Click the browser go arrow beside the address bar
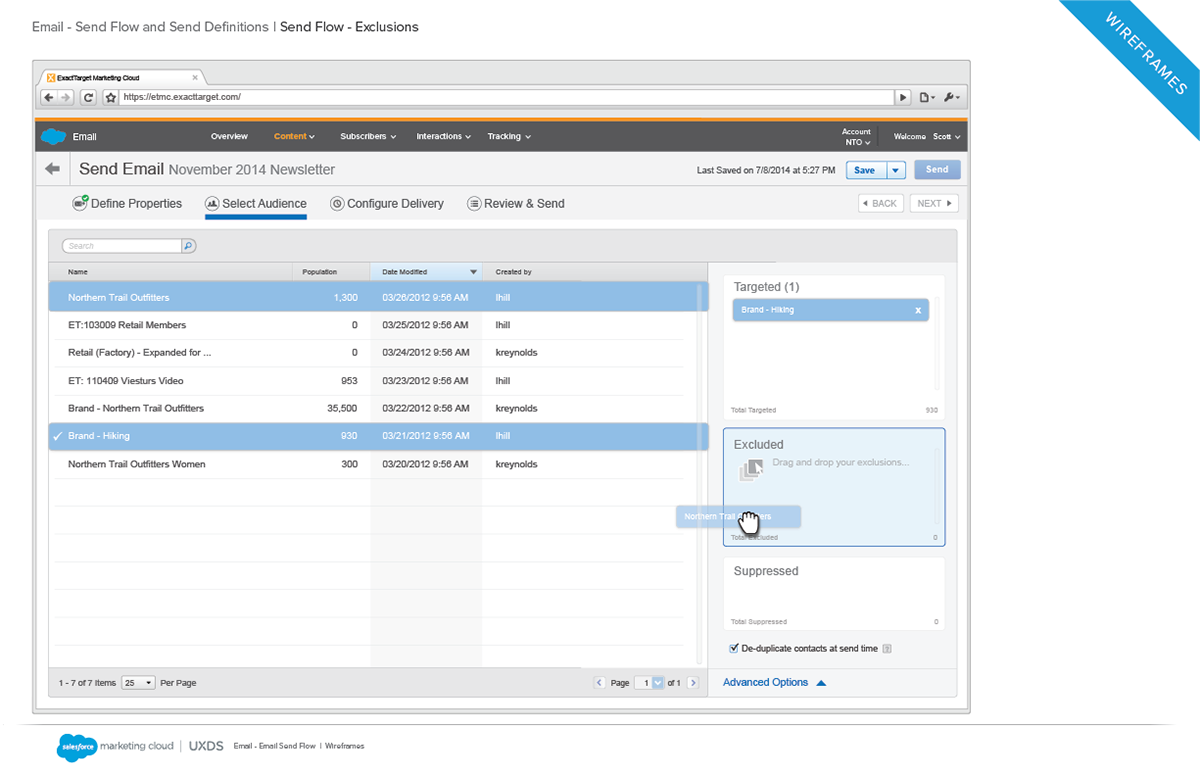The image size is (1200, 777). coord(904,97)
